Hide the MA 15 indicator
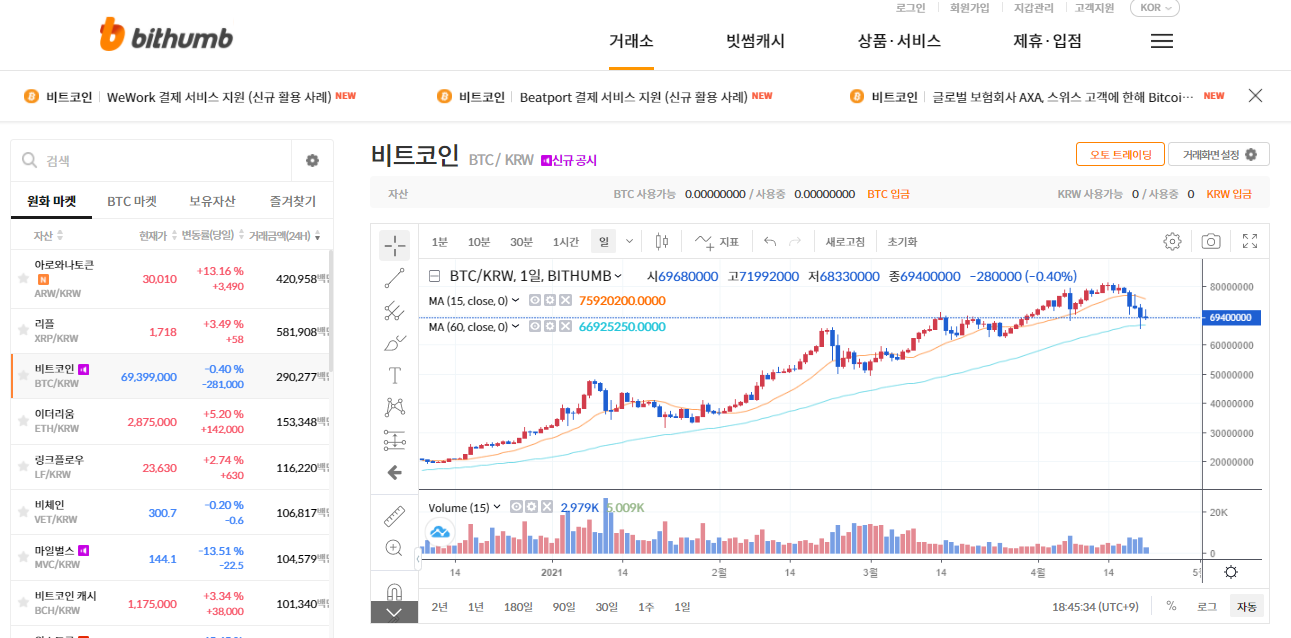This screenshot has width=1291, height=638. click(x=534, y=300)
